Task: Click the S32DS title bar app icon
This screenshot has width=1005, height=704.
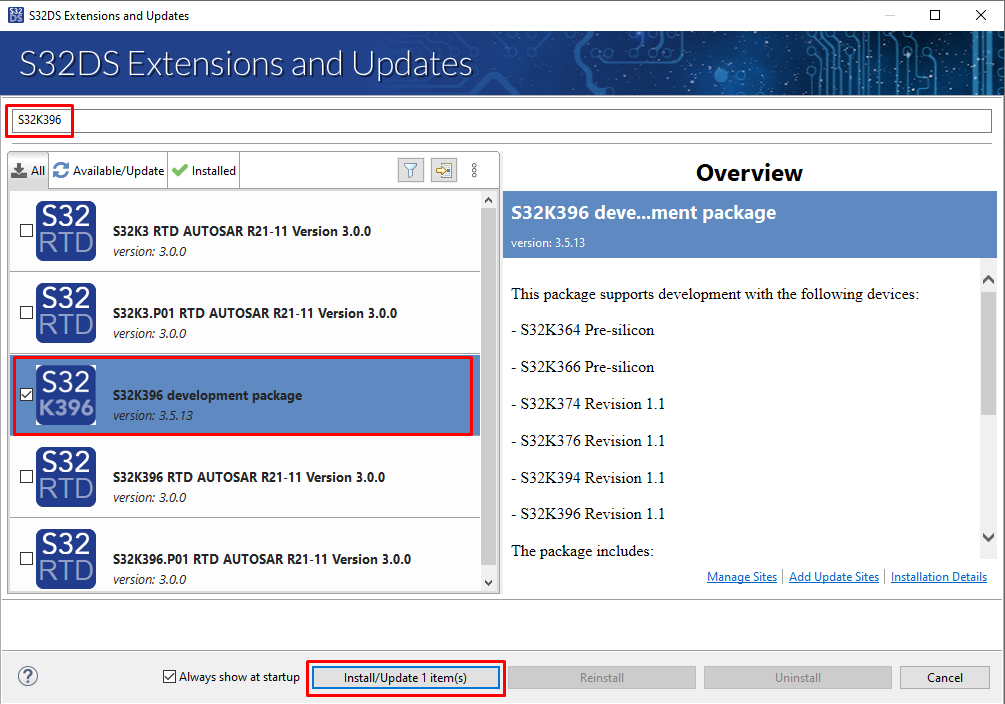Action: (x=15, y=15)
